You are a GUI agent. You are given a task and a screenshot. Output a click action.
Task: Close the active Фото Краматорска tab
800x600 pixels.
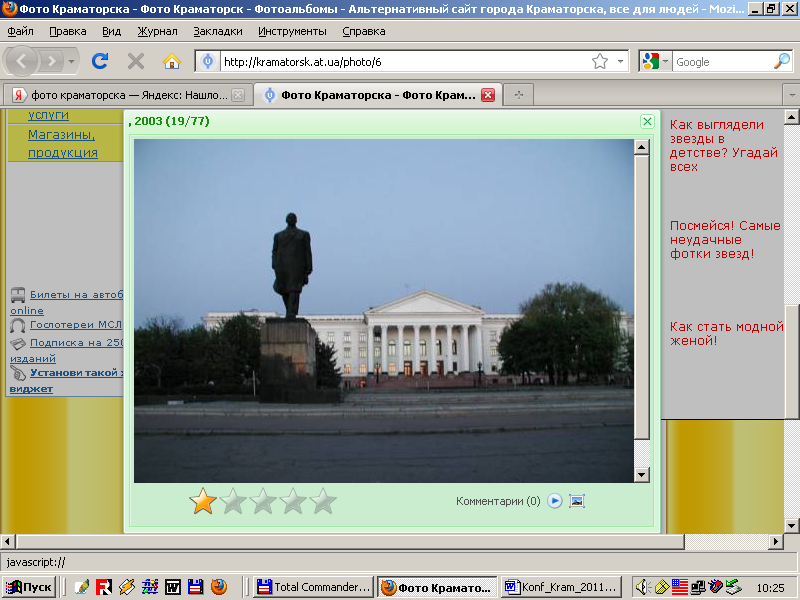(x=488, y=95)
